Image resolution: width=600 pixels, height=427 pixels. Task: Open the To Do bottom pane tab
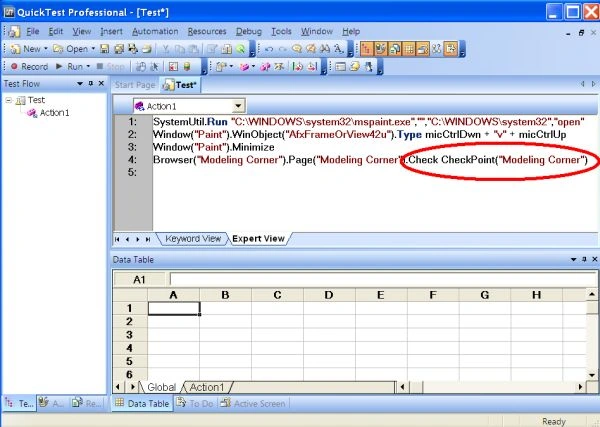pyautogui.click(x=196, y=403)
